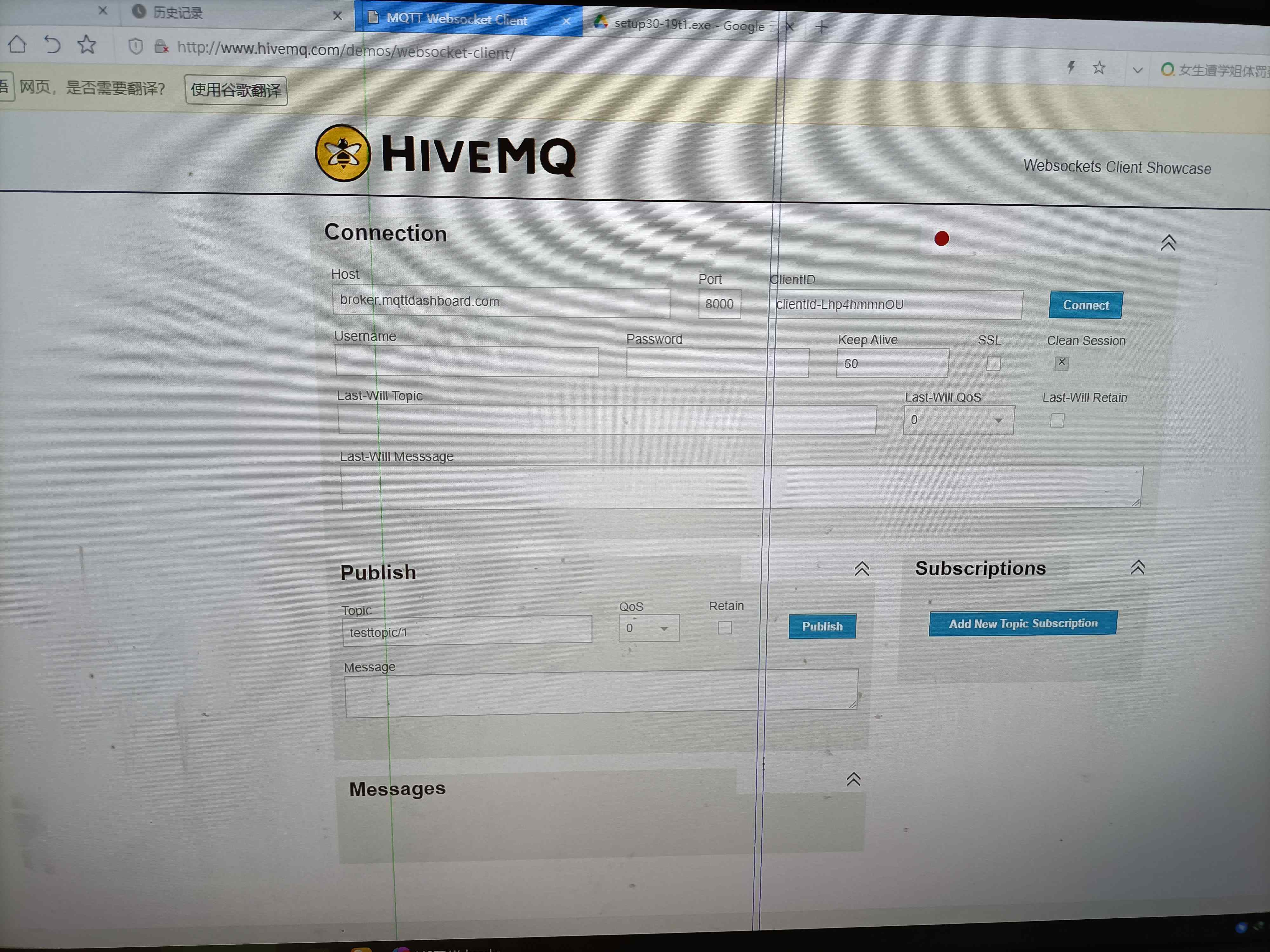Open a new browser tab

point(822,27)
